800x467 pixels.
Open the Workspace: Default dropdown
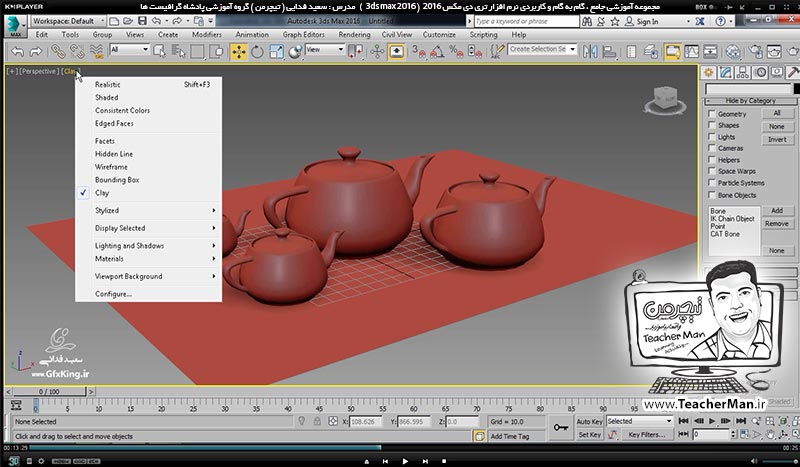coord(68,21)
